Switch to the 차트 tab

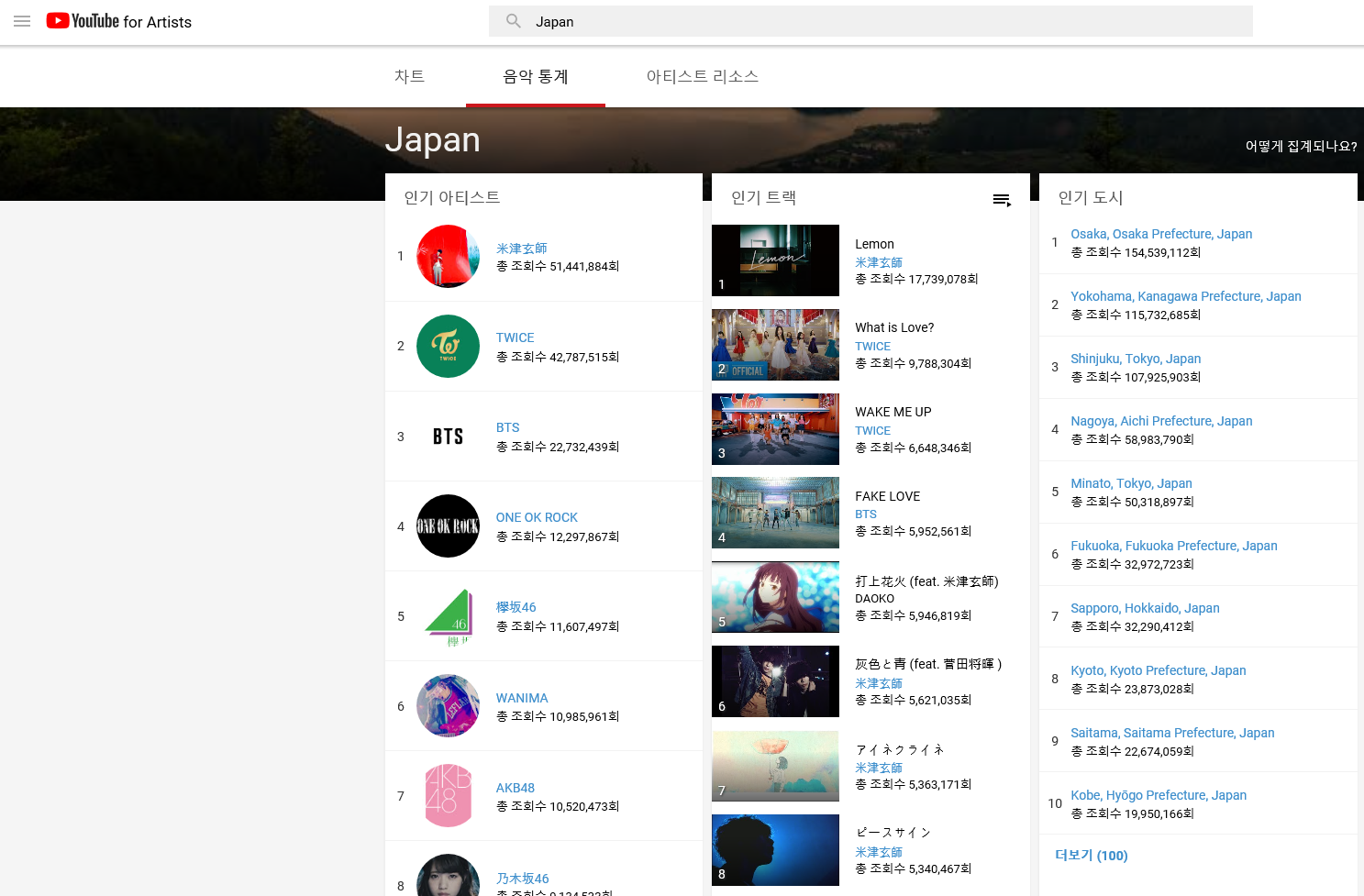pyautogui.click(x=409, y=77)
